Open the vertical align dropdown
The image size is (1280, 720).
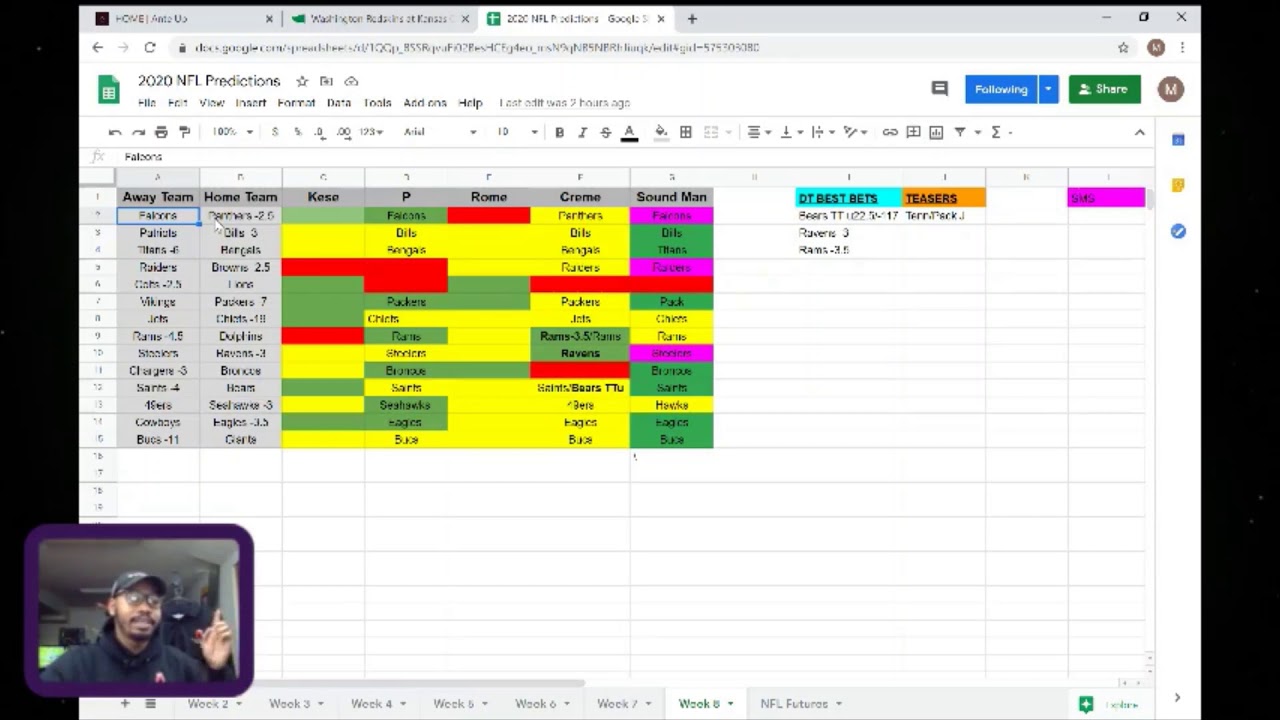coord(791,132)
